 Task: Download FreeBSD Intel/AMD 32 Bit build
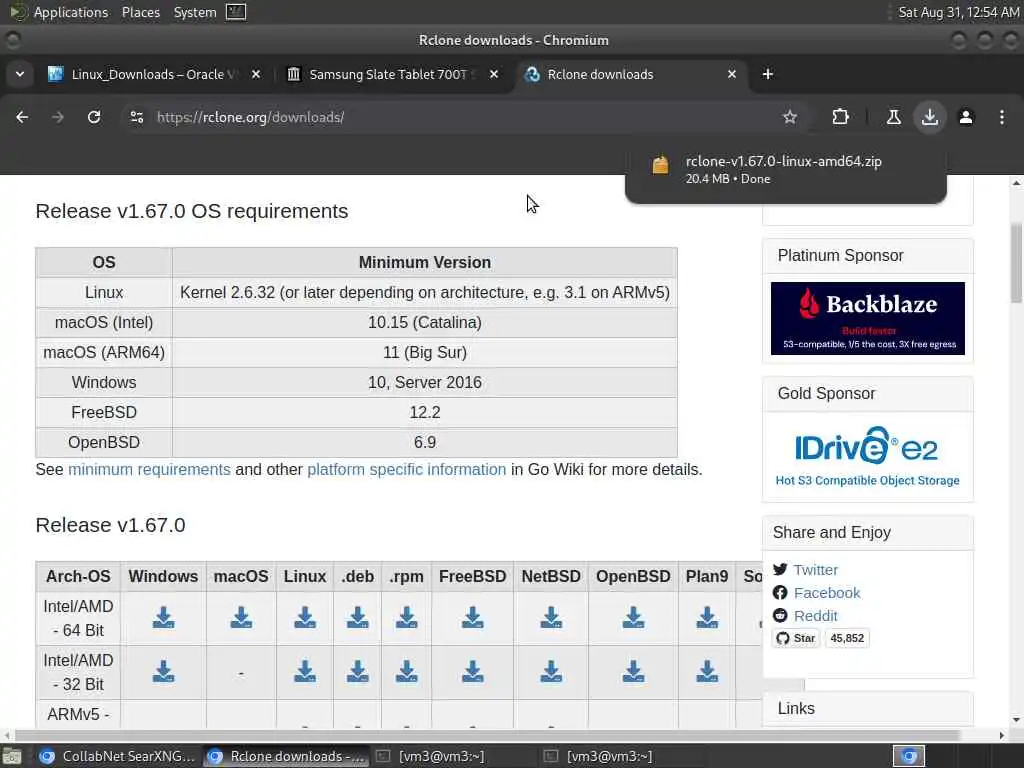tap(472, 672)
